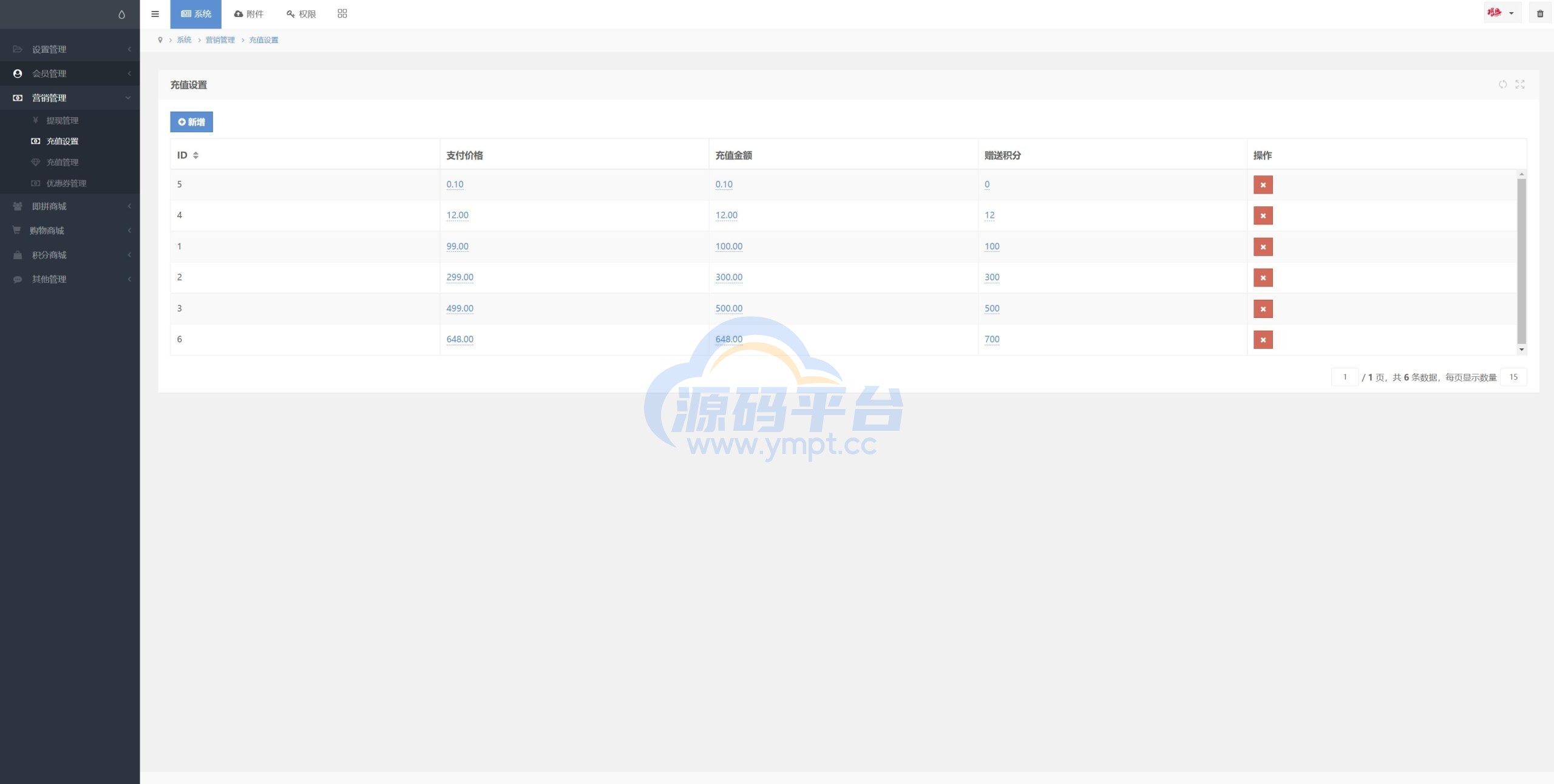1554x784 pixels.
Task: Click 营销管理 breadcrumb link
Action: coord(220,40)
